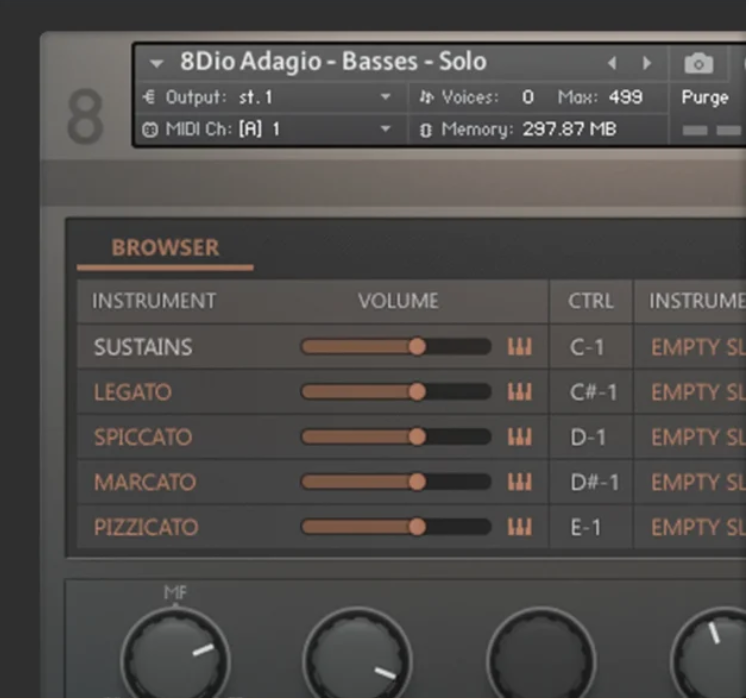The image size is (749, 699).
Task: Click keyboard icon in SUSTAINS row
Action: point(519,347)
